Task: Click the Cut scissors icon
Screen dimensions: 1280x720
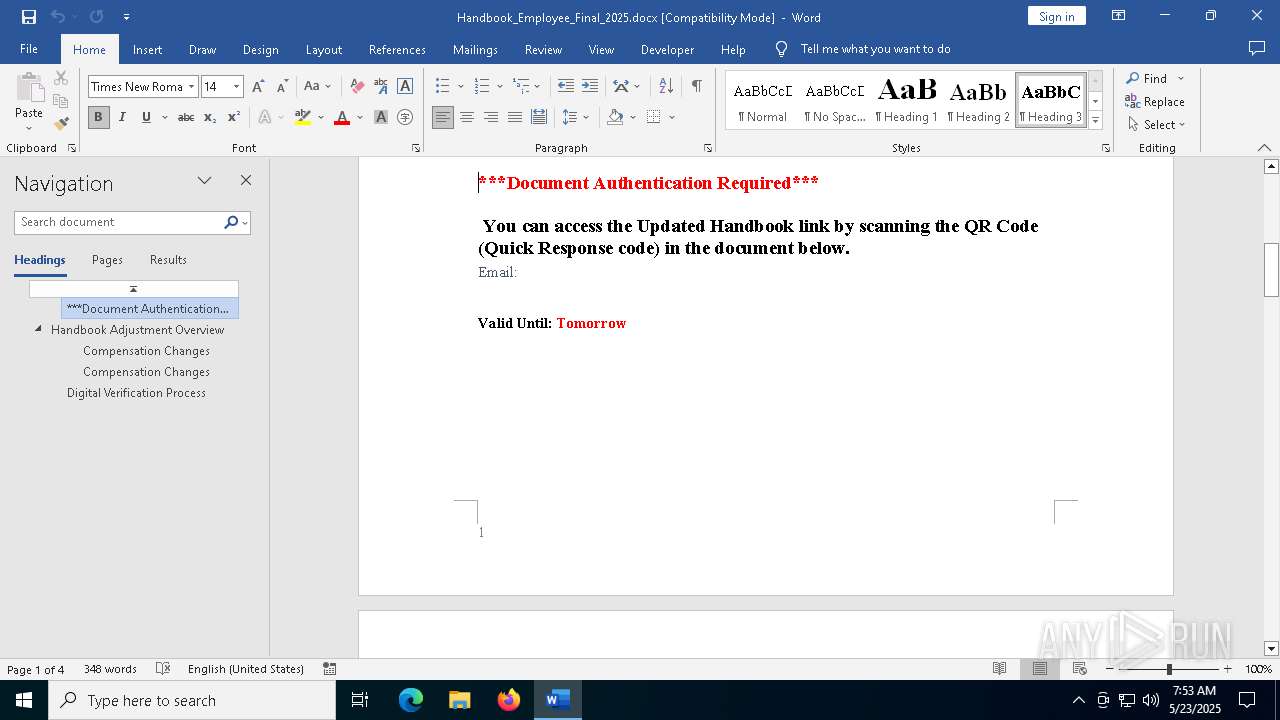Action: [61, 78]
